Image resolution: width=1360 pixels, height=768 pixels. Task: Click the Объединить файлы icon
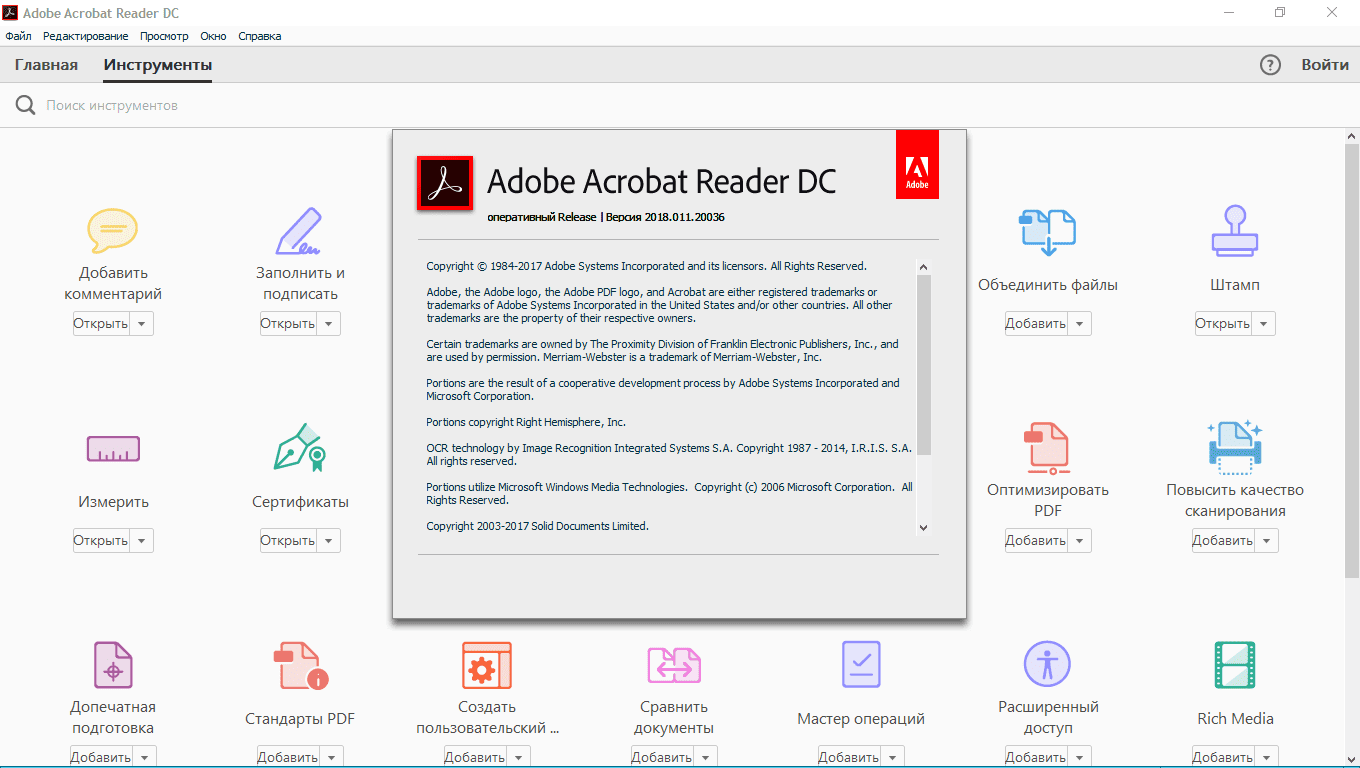pos(1047,232)
